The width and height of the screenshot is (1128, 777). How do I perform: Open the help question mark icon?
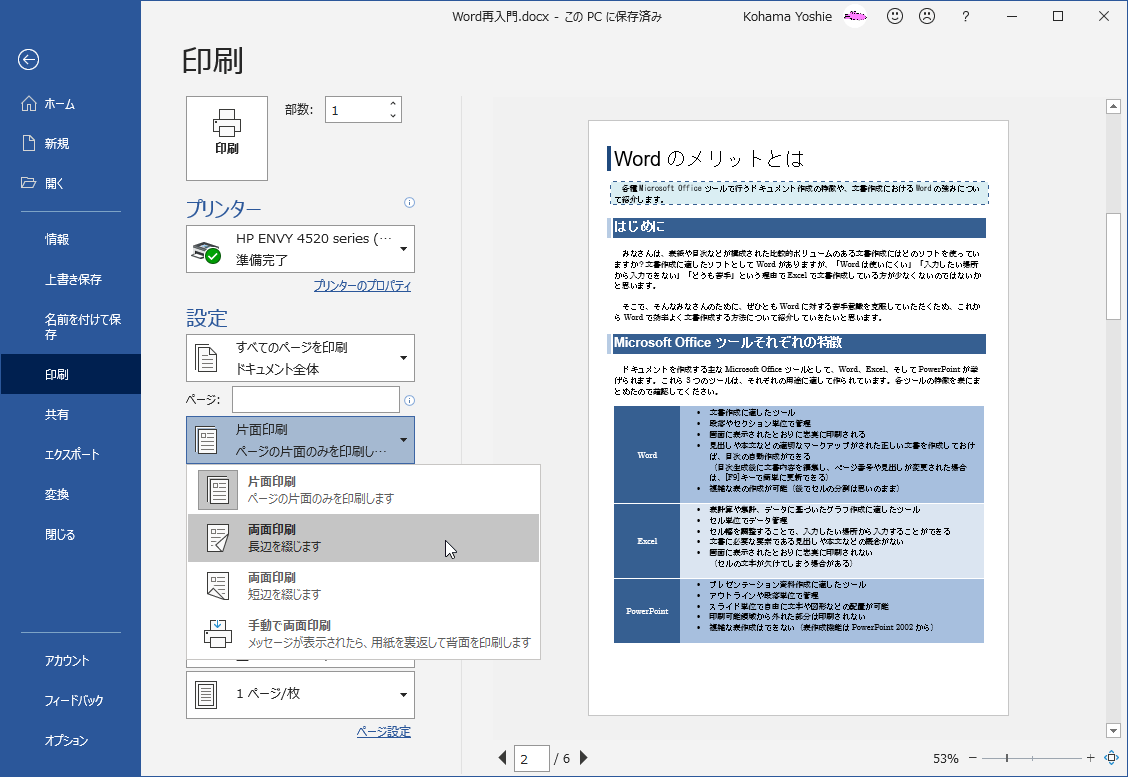[965, 16]
